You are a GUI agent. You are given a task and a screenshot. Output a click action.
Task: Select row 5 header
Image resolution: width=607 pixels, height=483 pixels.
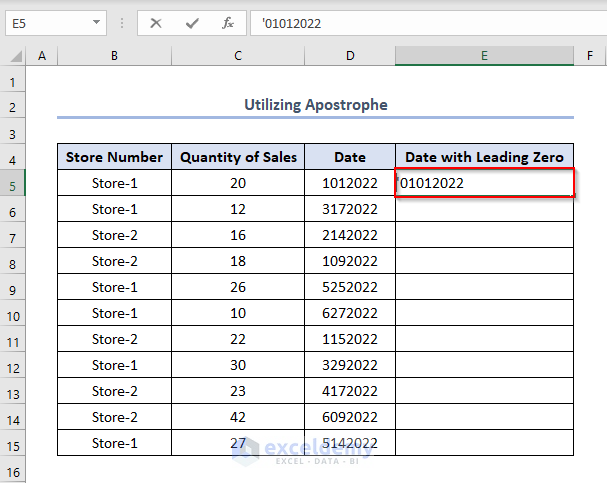point(14,184)
